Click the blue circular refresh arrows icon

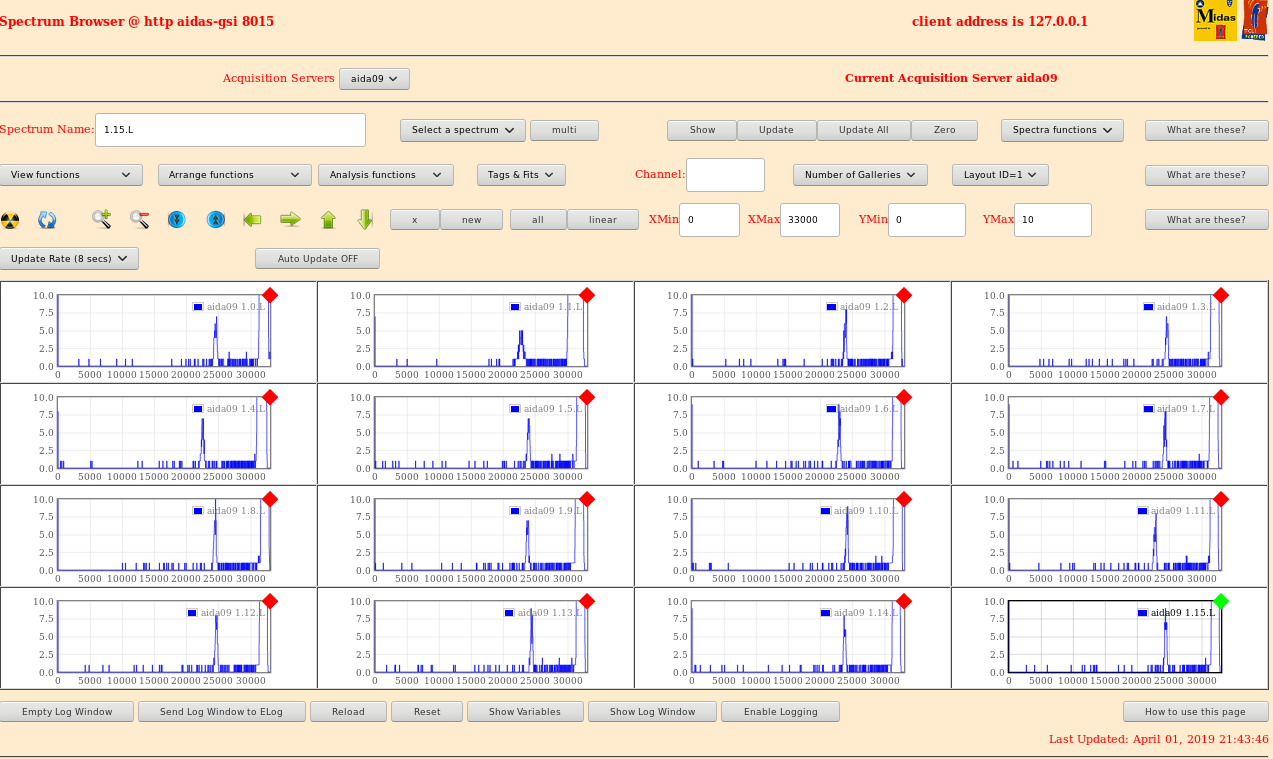point(47,220)
